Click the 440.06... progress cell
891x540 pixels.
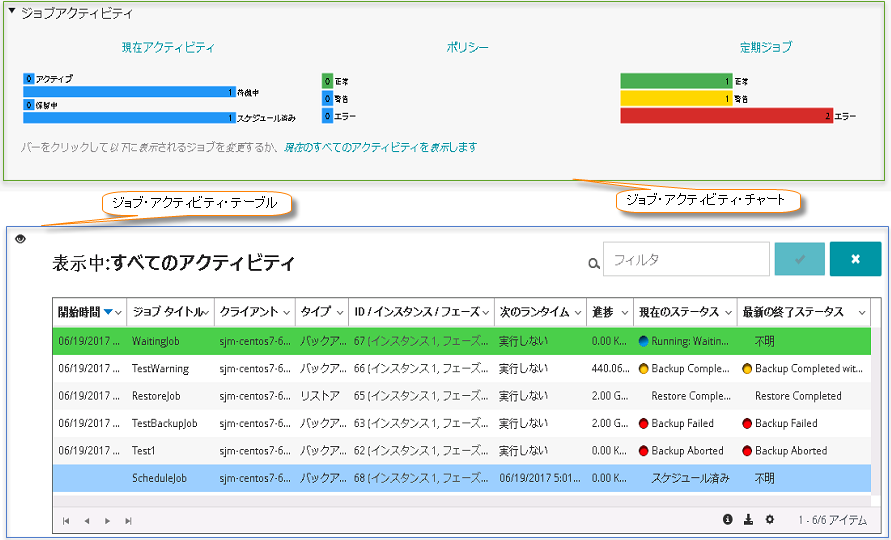point(610,368)
